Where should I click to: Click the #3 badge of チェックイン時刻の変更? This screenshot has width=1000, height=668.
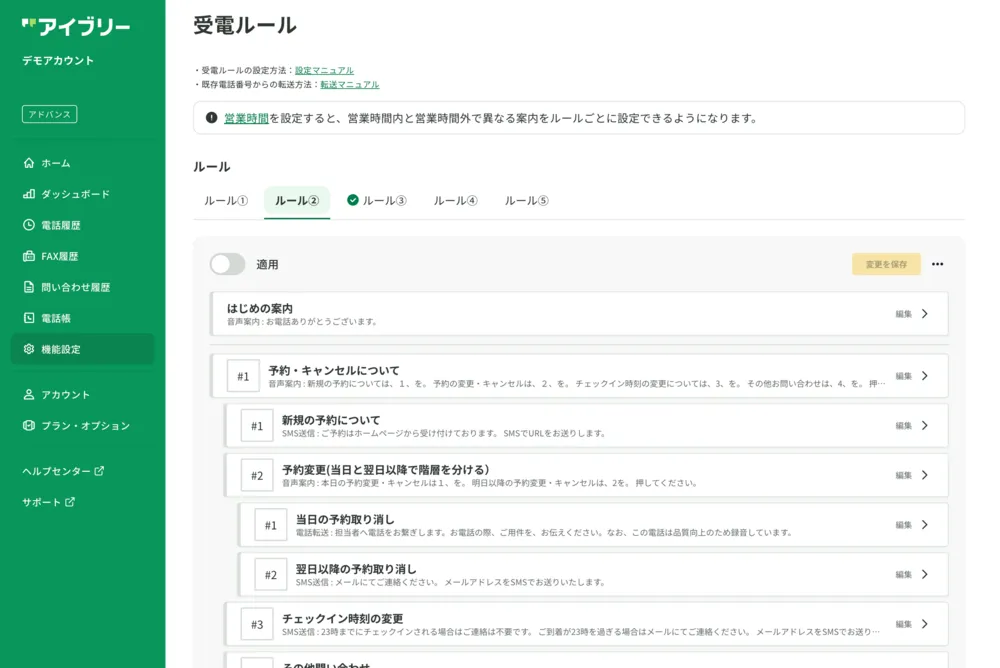click(257, 625)
